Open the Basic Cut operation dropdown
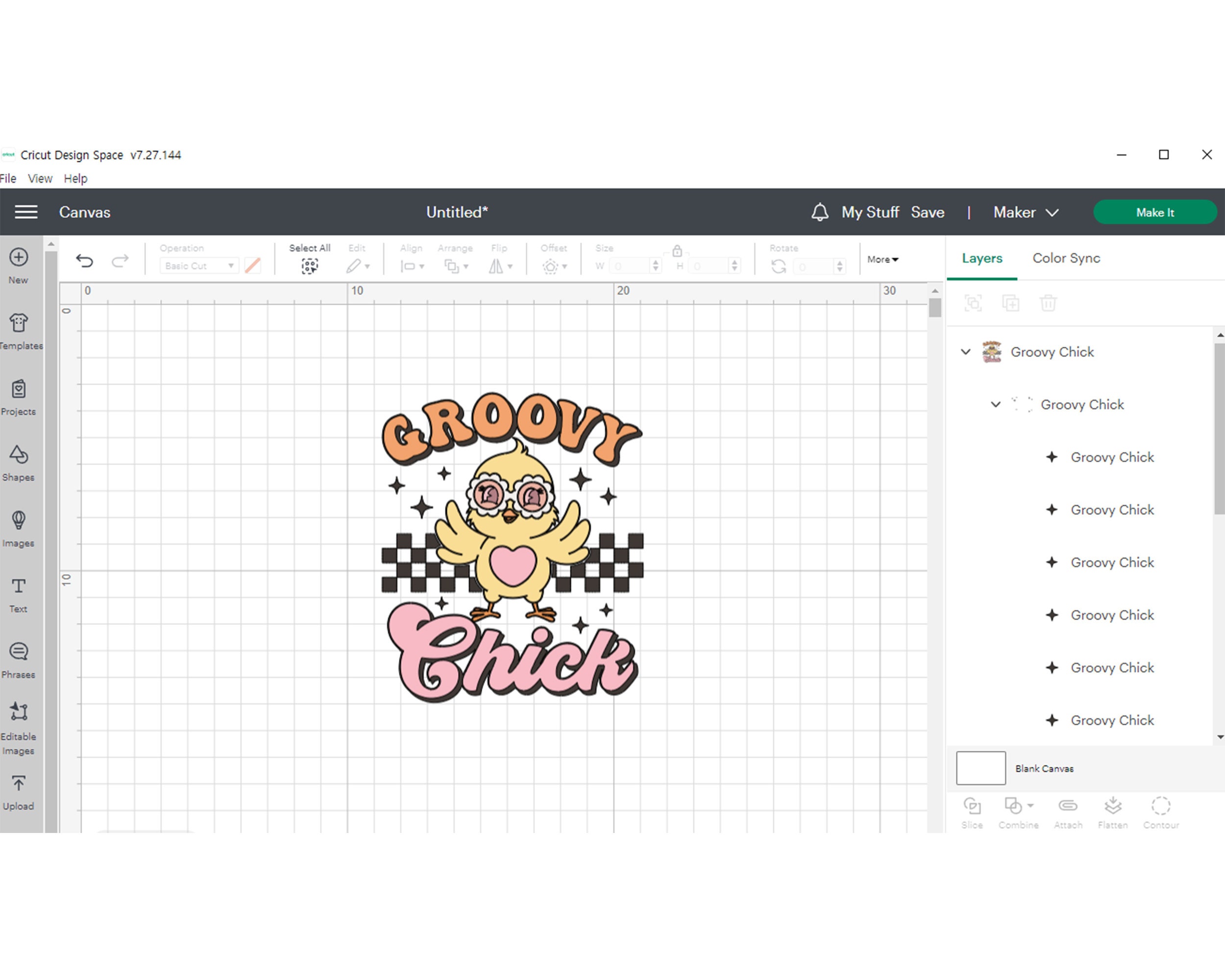Screen dimensions: 1225x980 (198, 265)
